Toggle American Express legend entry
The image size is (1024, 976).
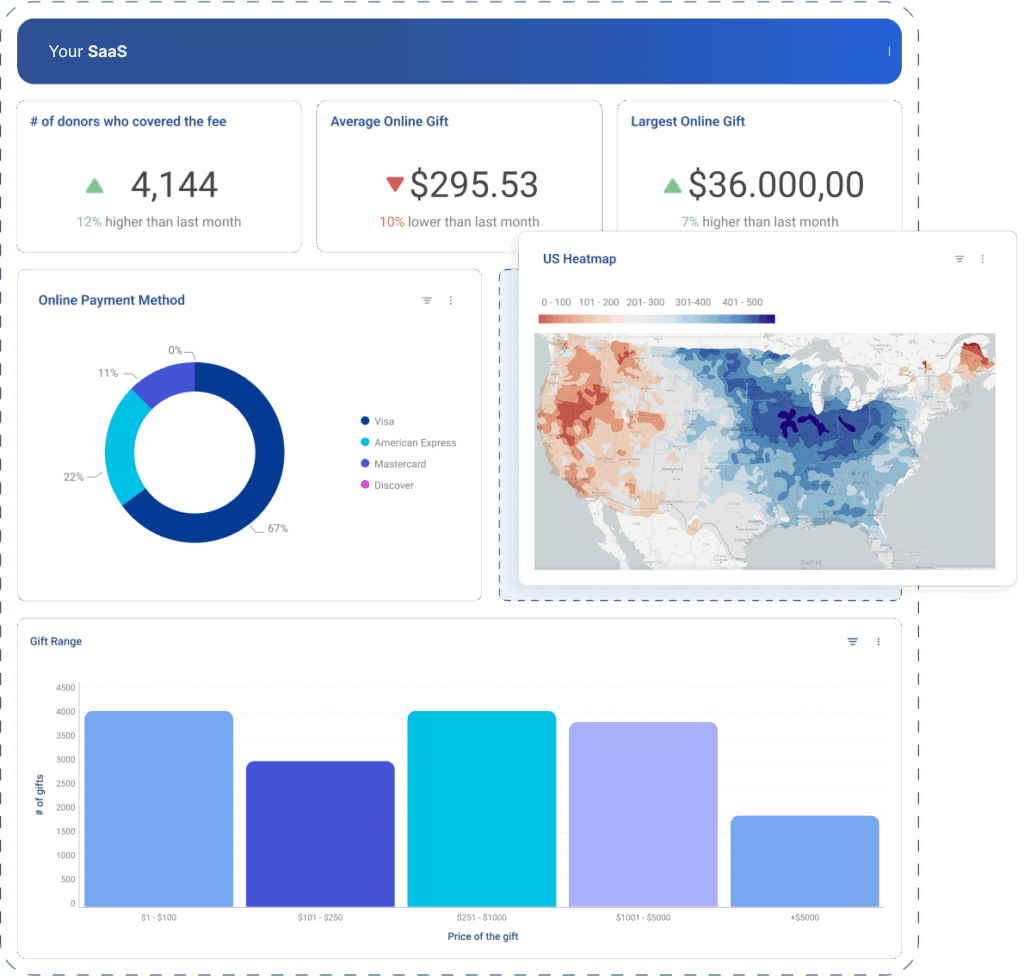pyautogui.click(x=414, y=443)
